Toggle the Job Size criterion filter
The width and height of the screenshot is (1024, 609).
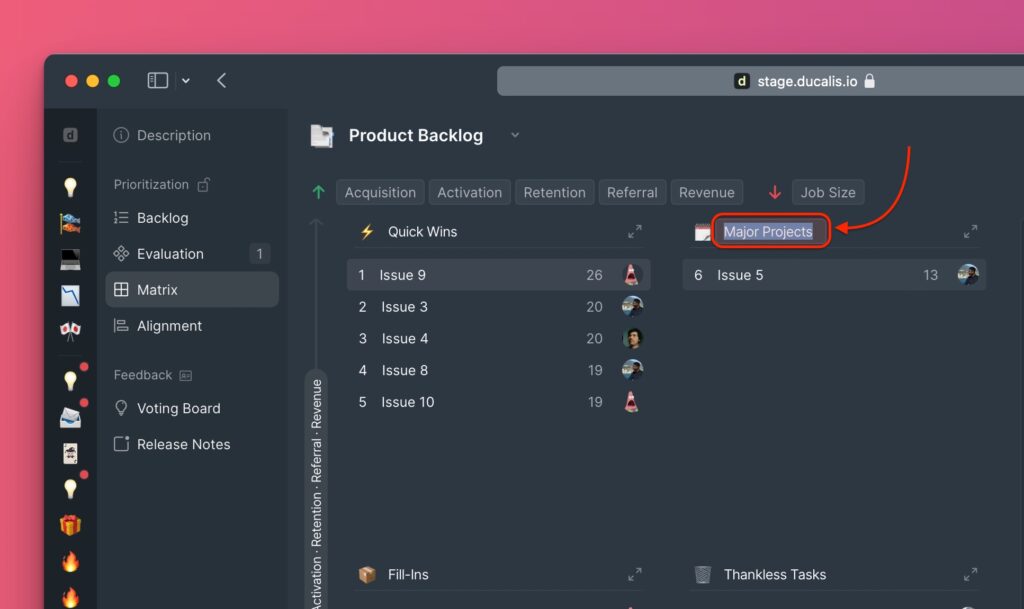828,193
